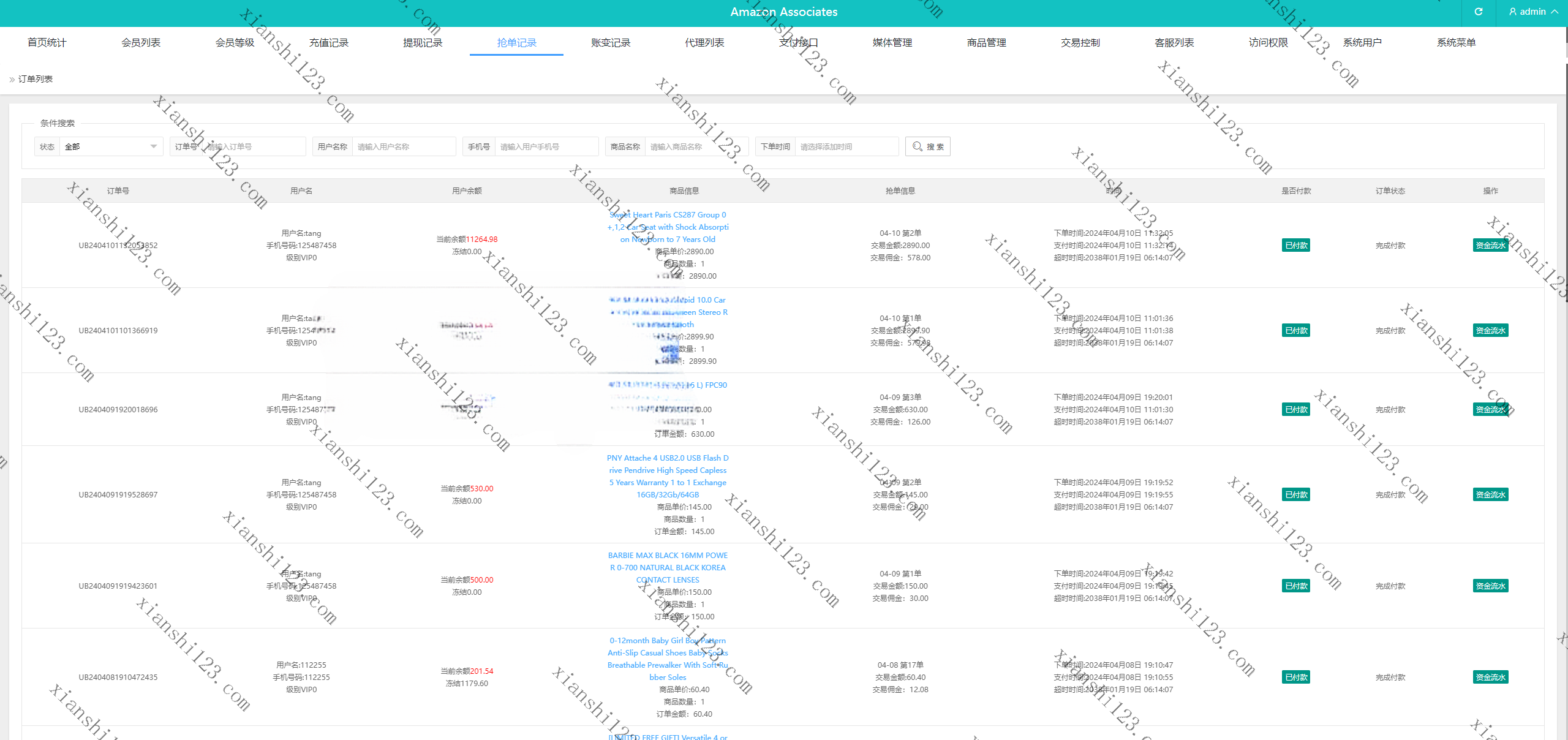Open the 下单时间 date picker field

tap(846, 146)
